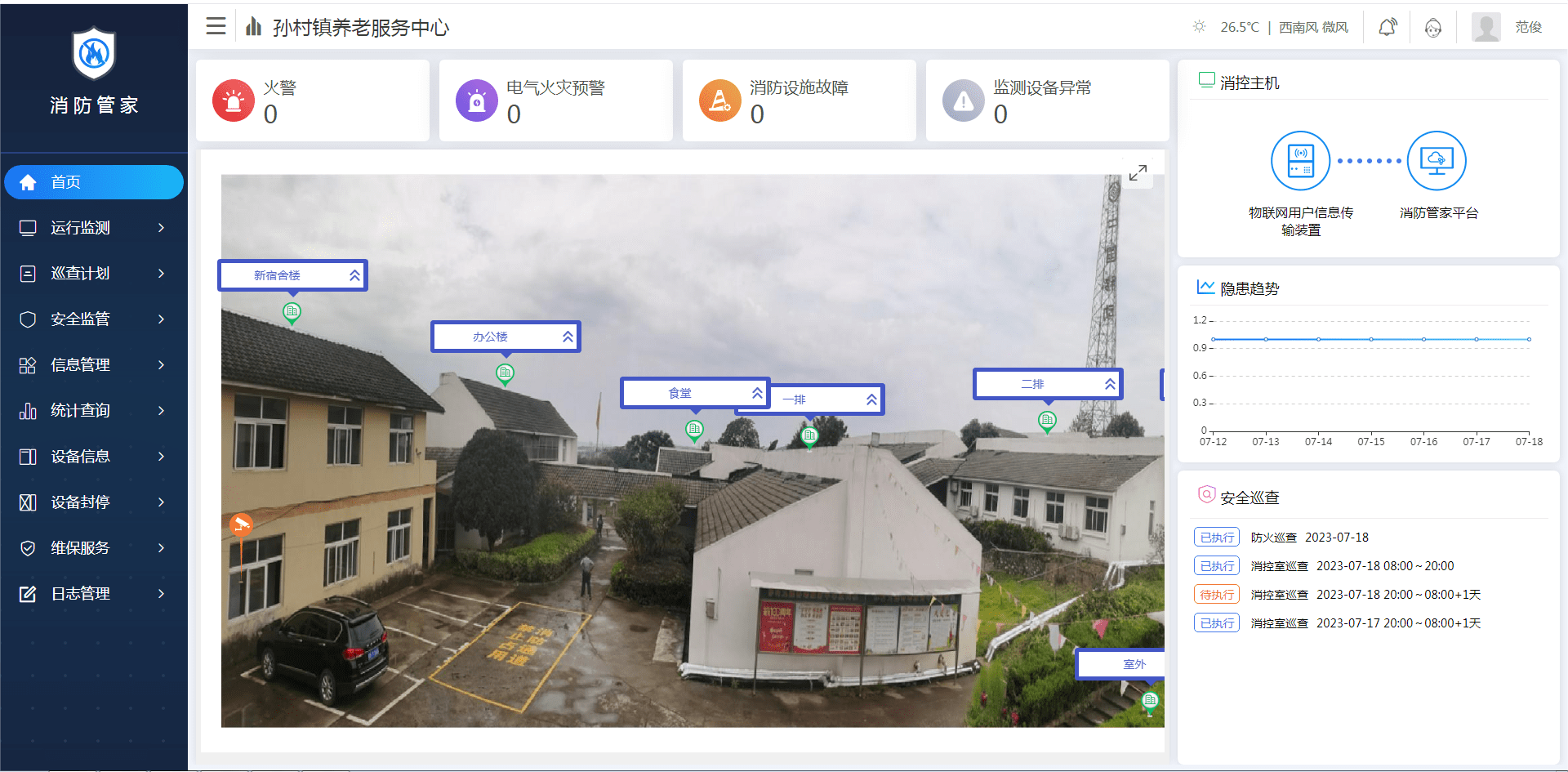
Task: Click the red fire alarm icon
Action: [234, 100]
